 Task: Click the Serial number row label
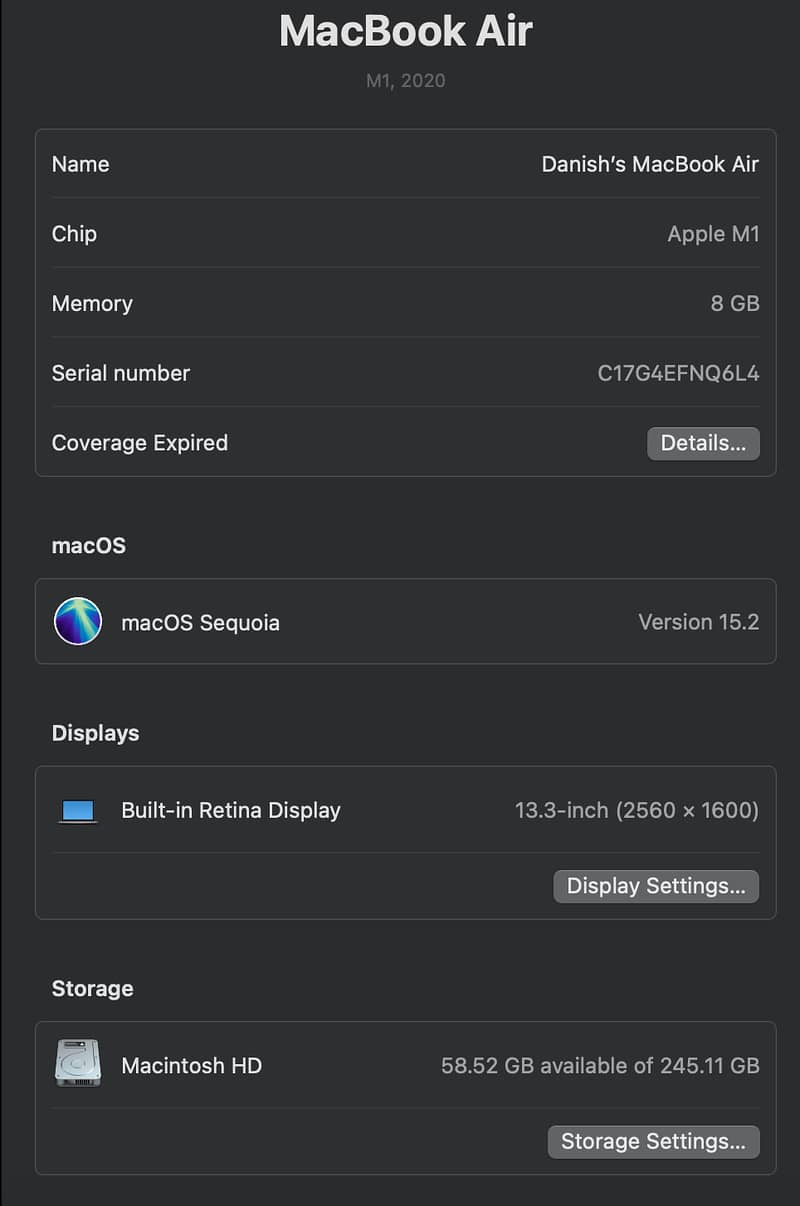tap(121, 373)
